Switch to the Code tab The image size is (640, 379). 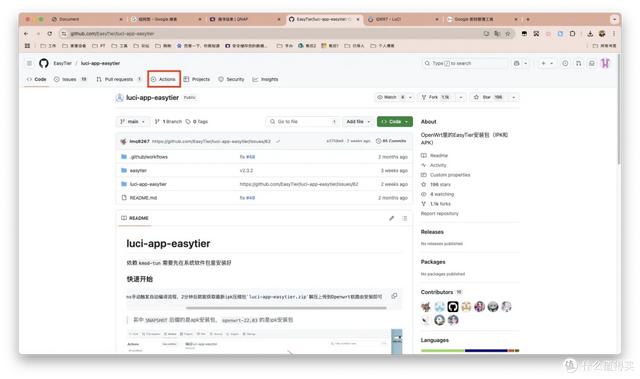click(37, 79)
